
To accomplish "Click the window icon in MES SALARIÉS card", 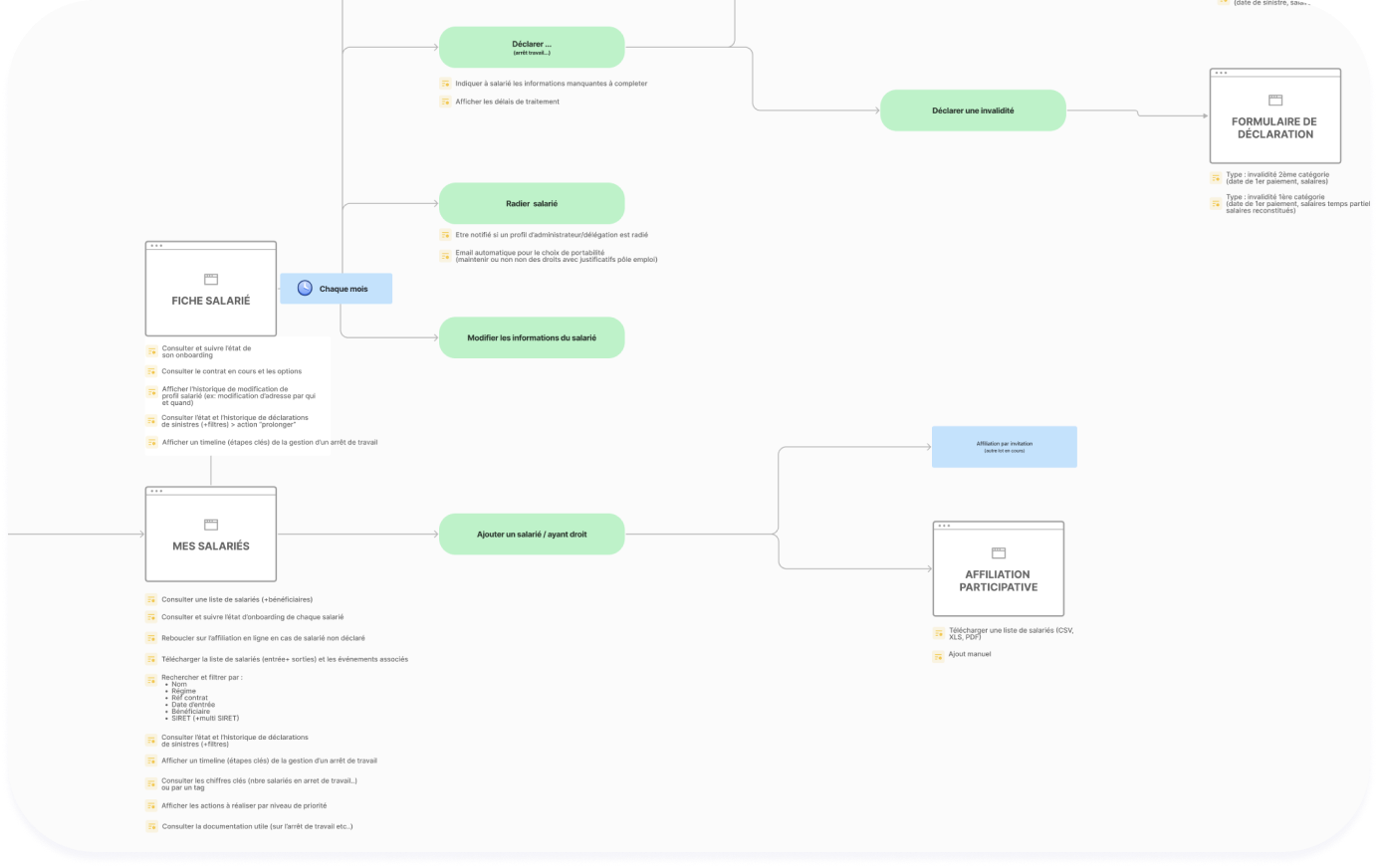I will click(211, 525).
